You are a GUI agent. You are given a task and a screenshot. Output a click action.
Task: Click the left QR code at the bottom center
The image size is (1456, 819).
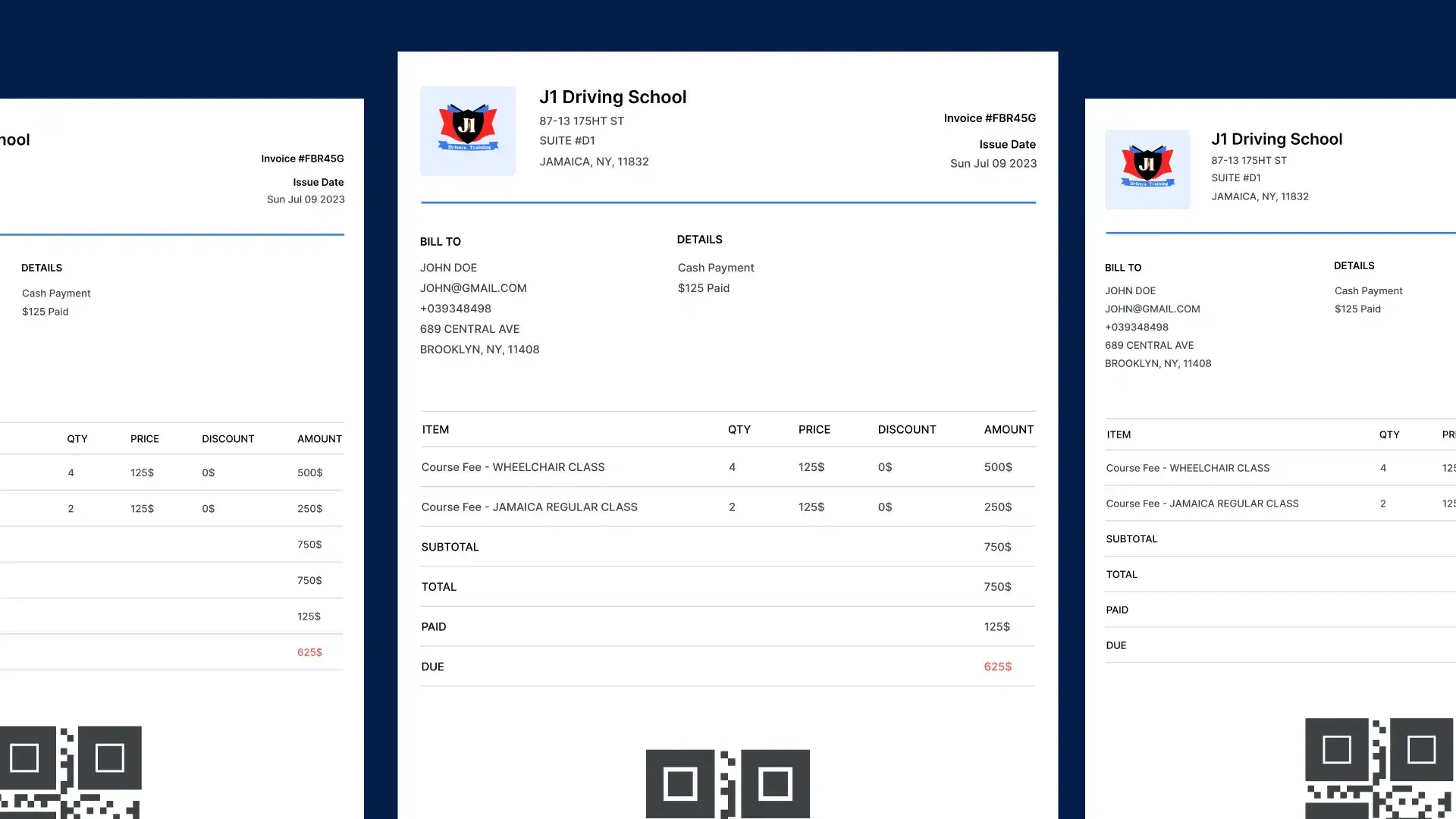(x=681, y=783)
